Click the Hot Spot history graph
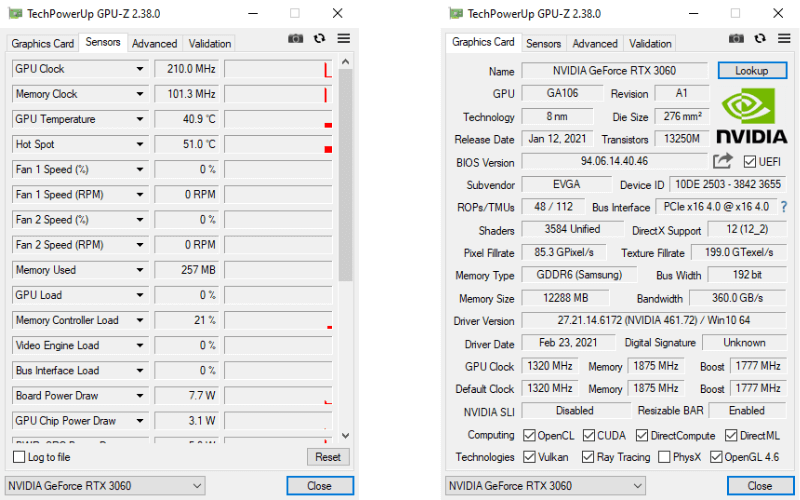Screen dimensions: 800x500 tap(278, 144)
